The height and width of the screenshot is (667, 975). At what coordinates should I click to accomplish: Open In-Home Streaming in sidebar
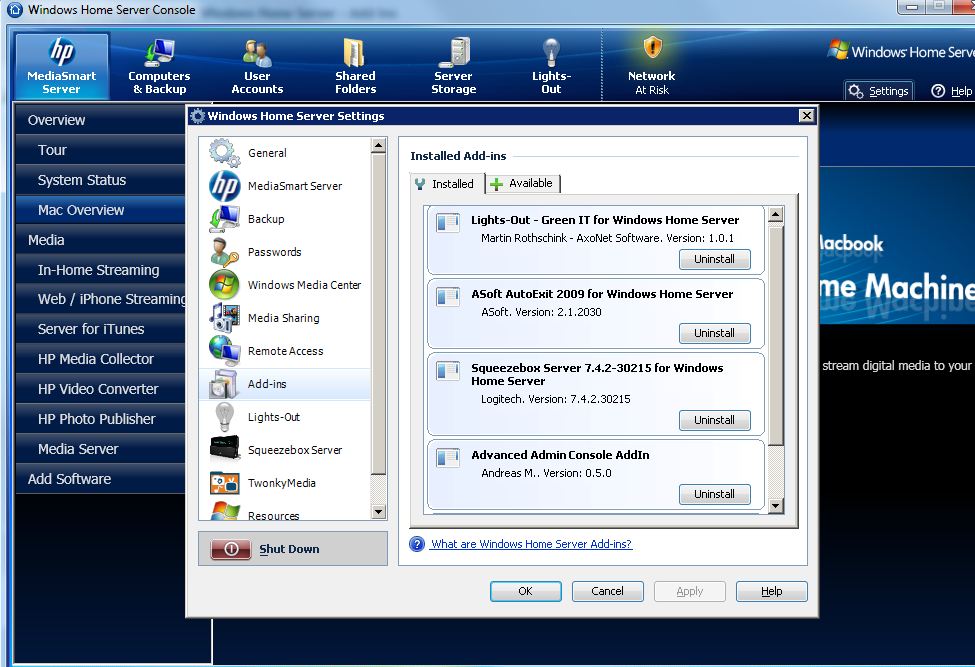[100, 270]
